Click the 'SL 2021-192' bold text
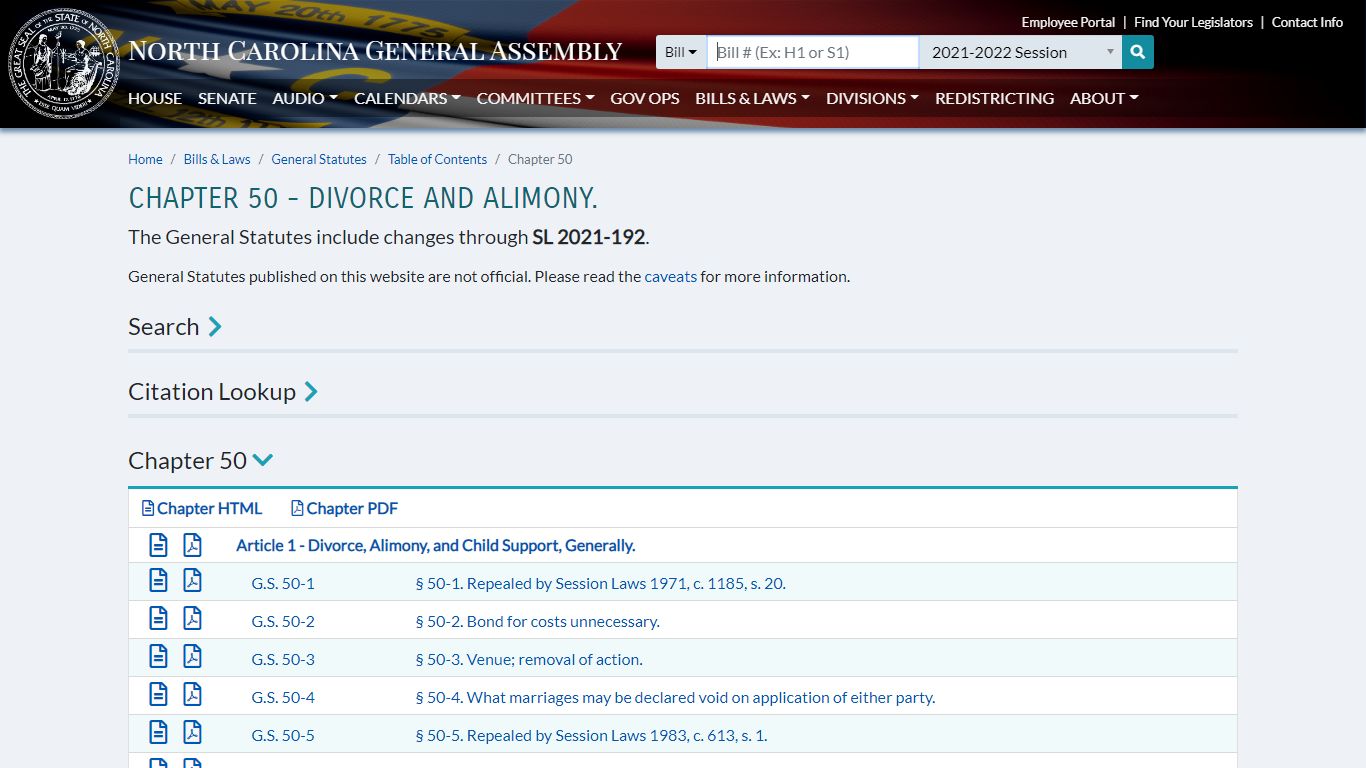 click(x=588, y=237)
